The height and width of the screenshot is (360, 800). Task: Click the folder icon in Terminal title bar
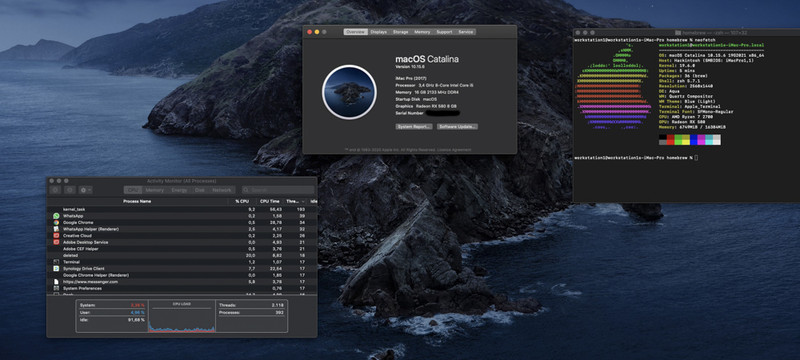[678, 33]
